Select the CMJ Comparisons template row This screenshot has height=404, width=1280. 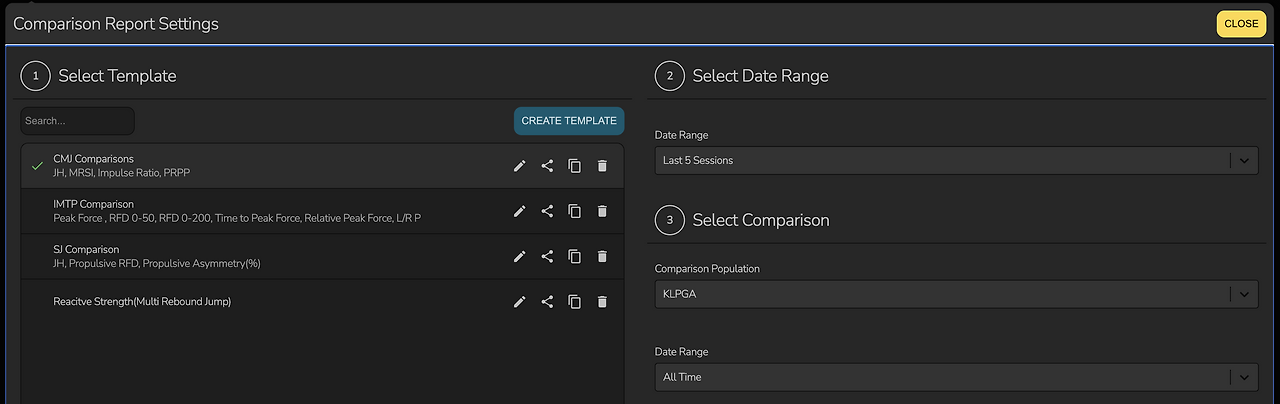point(200,166)
